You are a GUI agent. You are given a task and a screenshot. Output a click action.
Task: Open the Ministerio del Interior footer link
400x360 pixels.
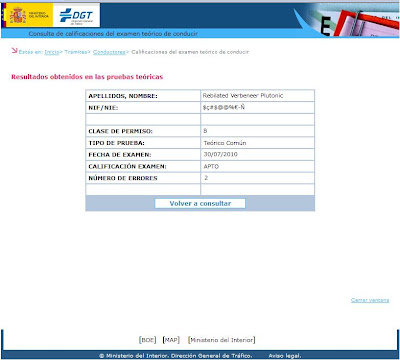[222, 340]
